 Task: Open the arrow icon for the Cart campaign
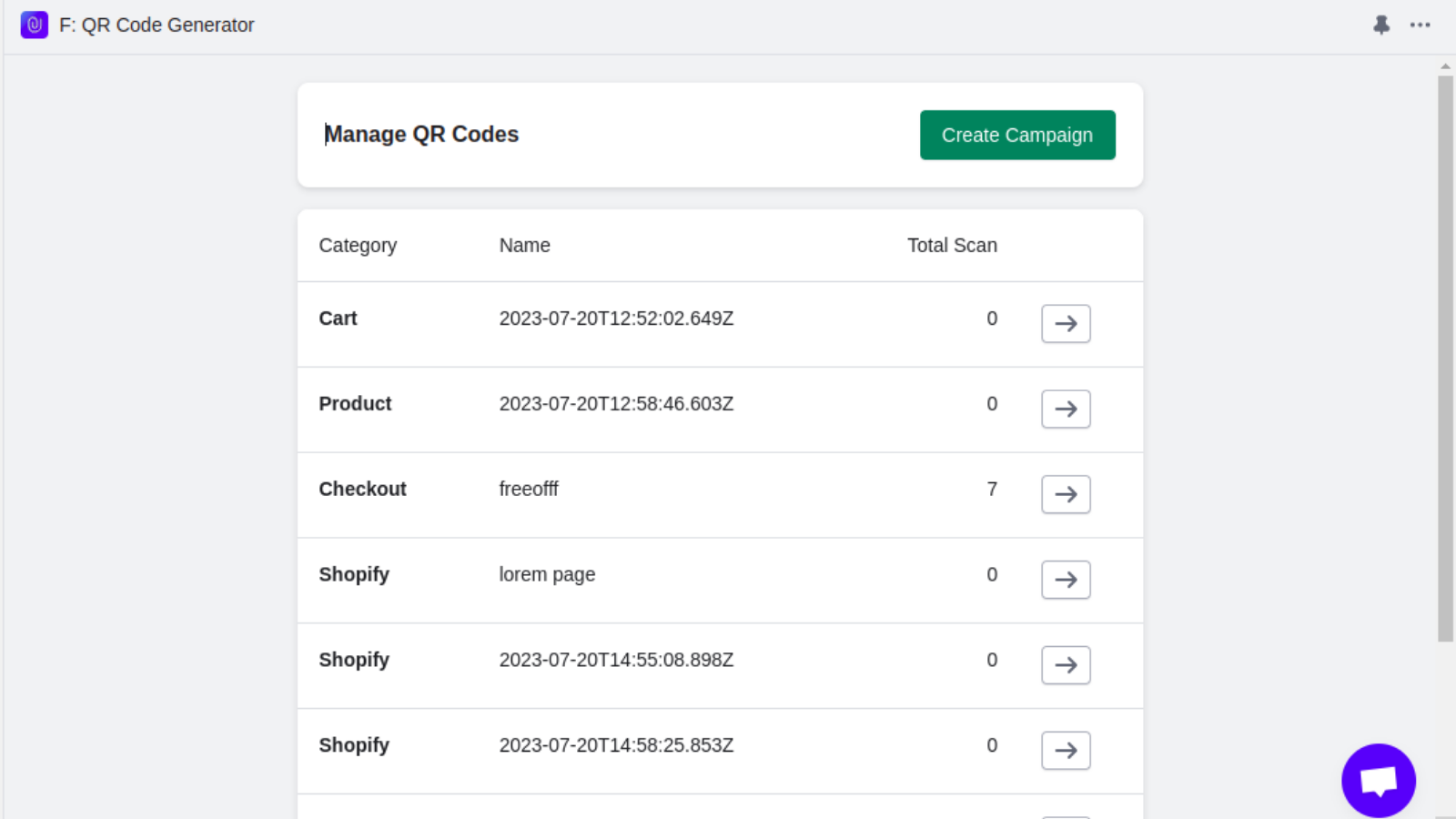pos(1066,323)
